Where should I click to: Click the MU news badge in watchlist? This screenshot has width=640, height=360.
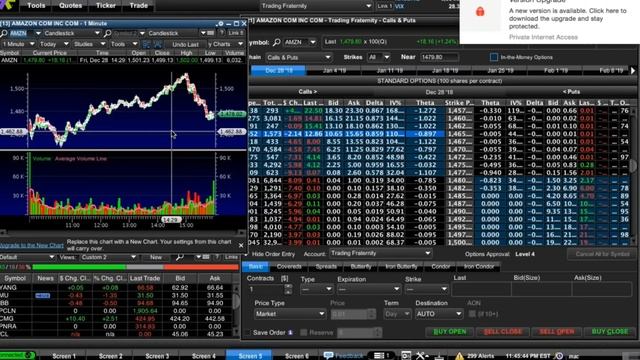[x=42, y=296]
